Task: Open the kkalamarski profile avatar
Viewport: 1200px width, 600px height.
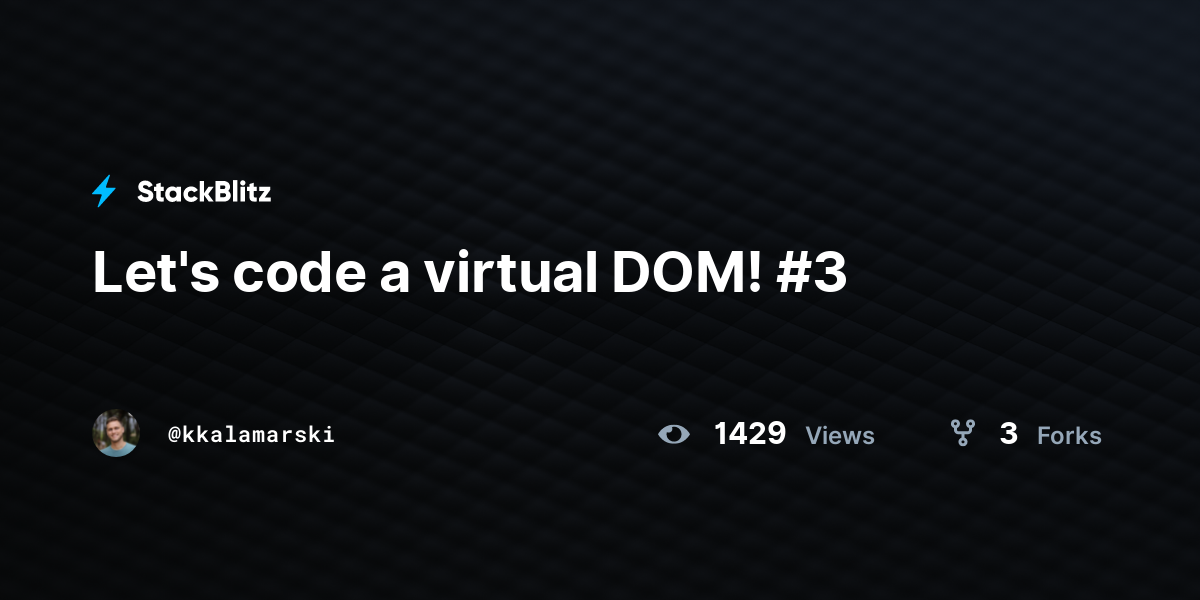Action: tap(116, 433)
